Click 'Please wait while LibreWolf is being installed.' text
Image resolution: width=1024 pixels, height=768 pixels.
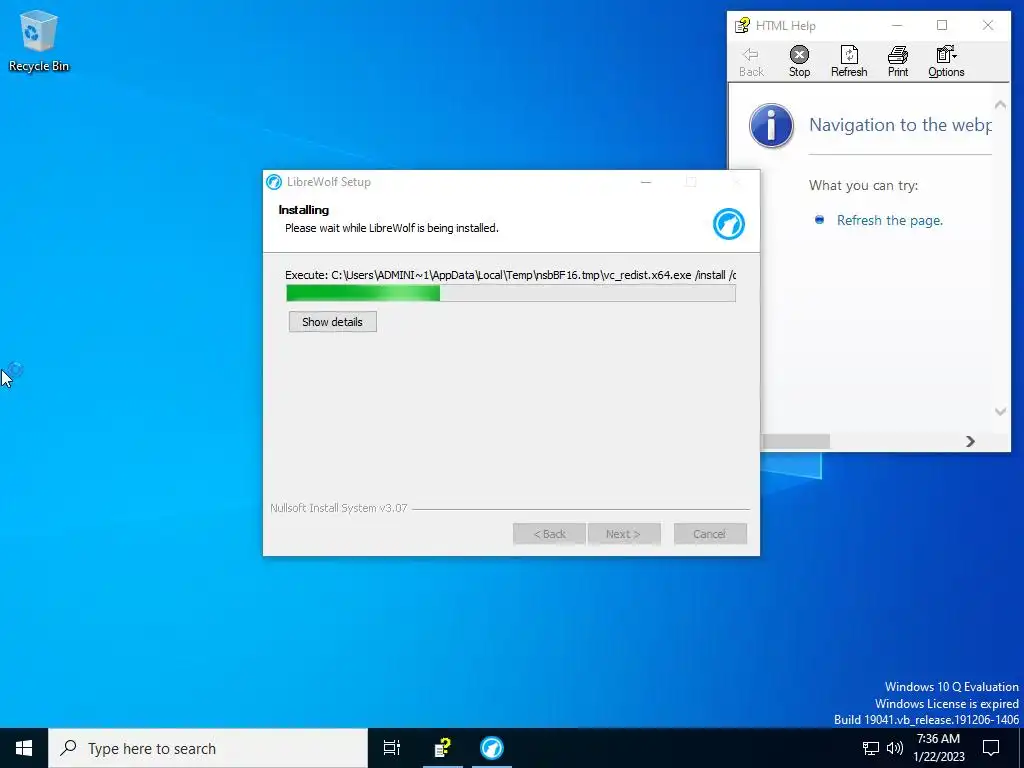click(x=391, y=228)
